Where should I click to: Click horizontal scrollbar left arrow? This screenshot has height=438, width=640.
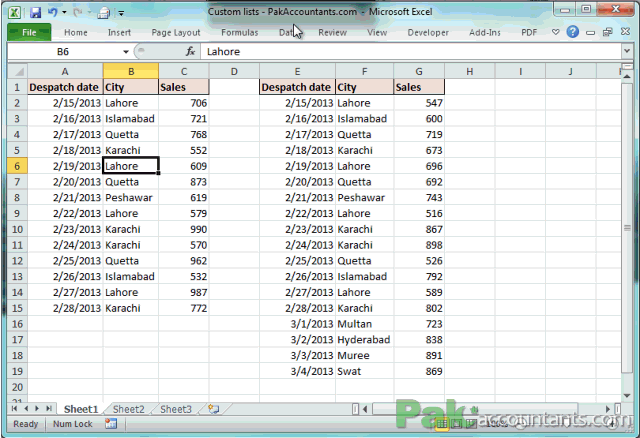(x=365, y=409)
